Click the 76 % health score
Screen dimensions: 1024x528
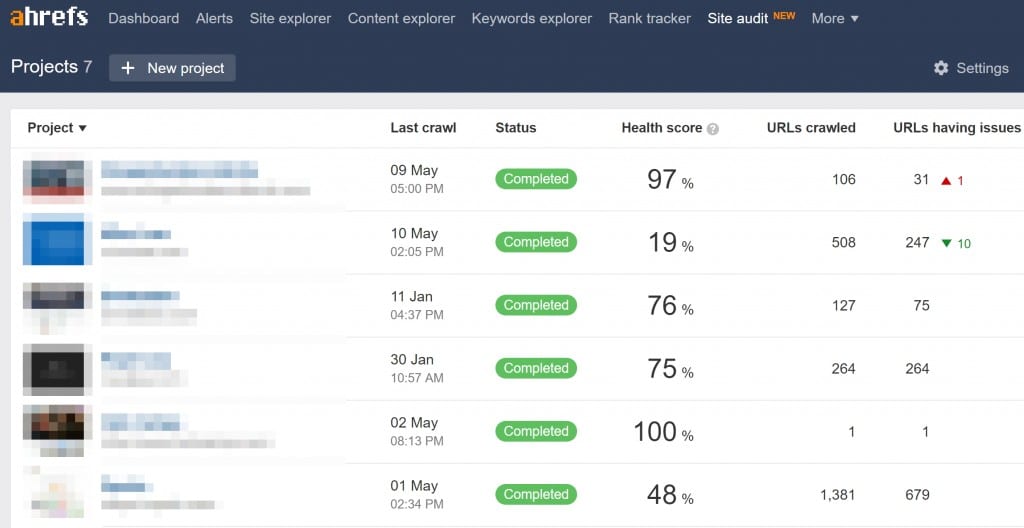670,306
